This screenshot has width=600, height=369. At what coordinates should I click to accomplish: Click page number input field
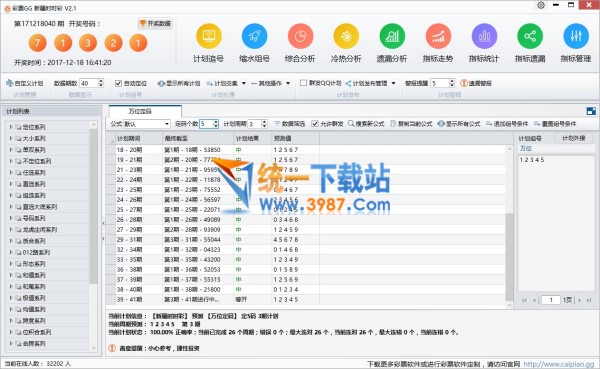[x=551, y=300]
